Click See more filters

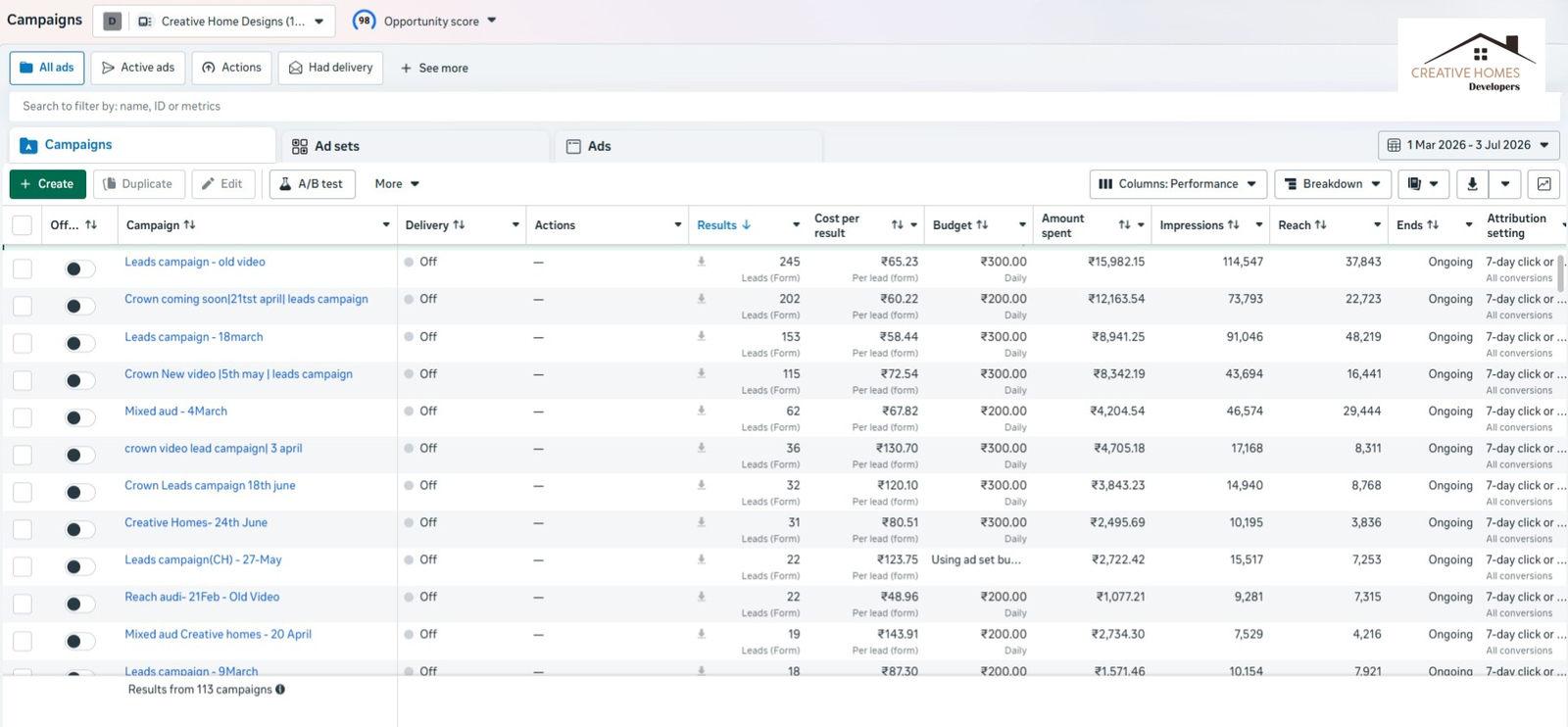pyautogui.click(x=434, y=69)
